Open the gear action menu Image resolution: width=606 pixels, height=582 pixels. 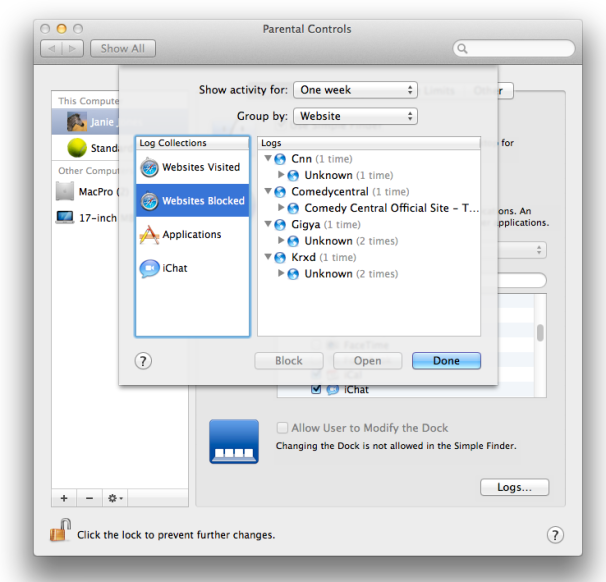point(115,498)
